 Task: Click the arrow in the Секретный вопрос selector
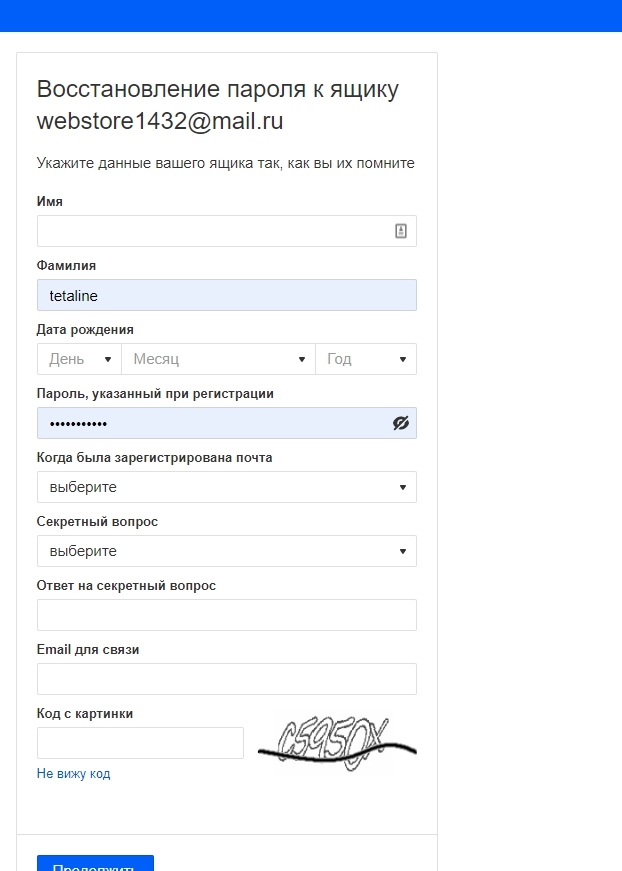point(403,552)
